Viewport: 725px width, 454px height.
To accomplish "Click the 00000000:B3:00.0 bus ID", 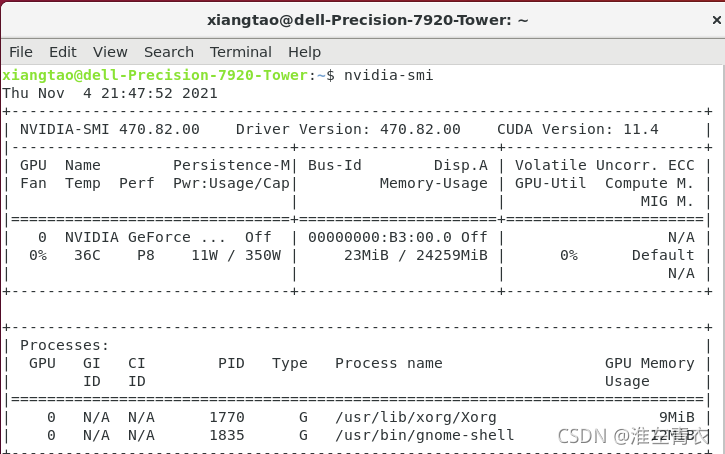I will (380, 237).
